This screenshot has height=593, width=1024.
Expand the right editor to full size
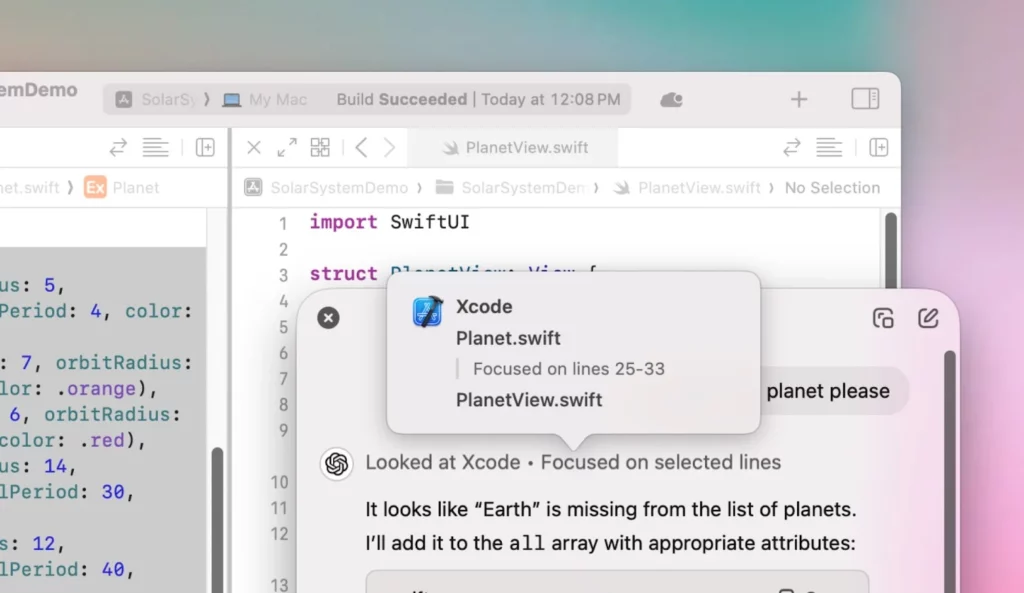tap(287, 148)
